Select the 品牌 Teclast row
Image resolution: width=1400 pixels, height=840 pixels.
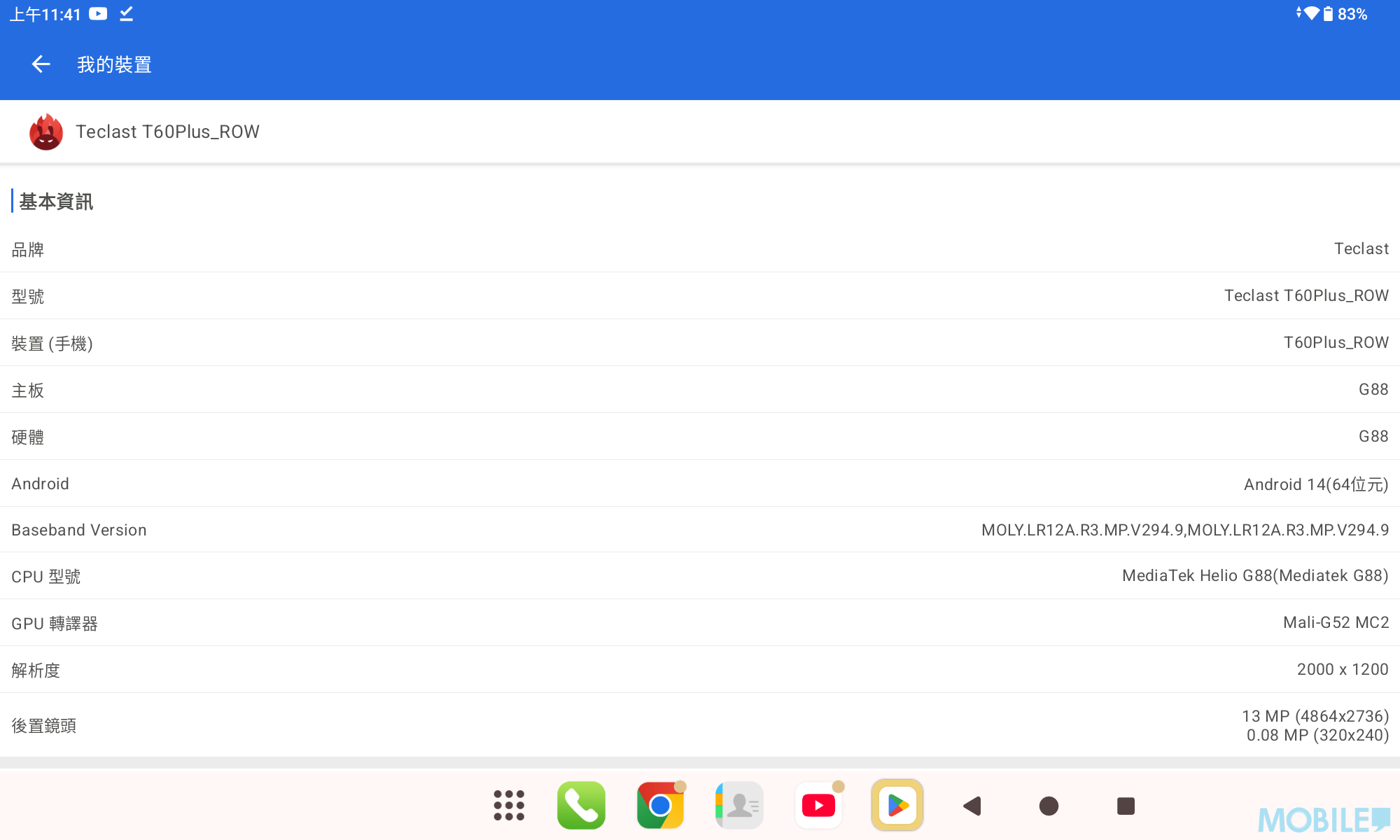coord(700,249)
